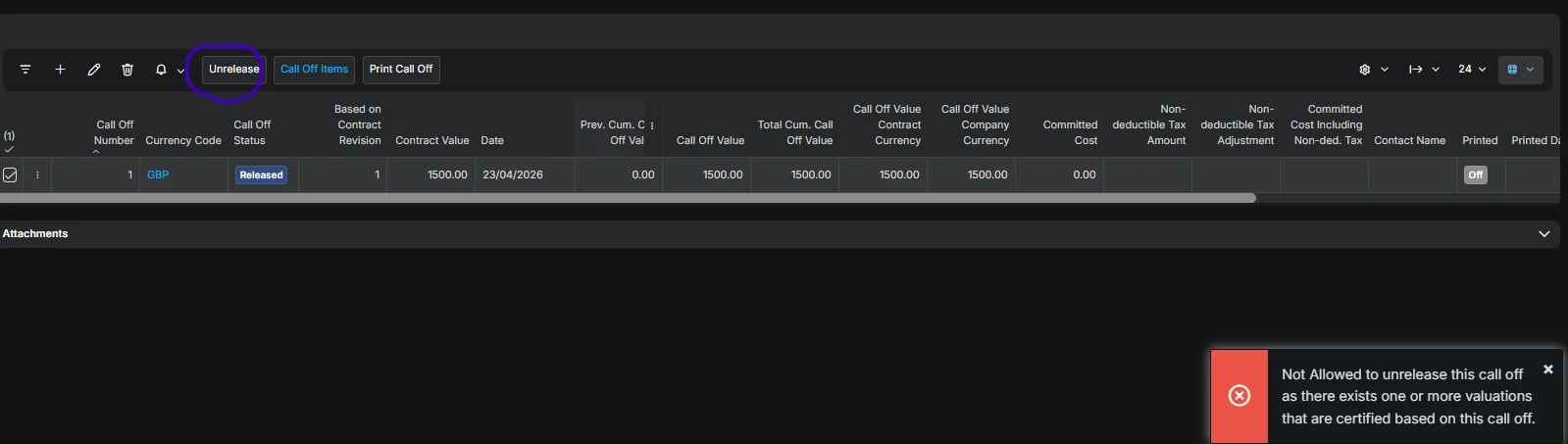Viewport: 1568px width, 444px height.
Task: Open the Call Off Items tab
Action: point(314,70)
